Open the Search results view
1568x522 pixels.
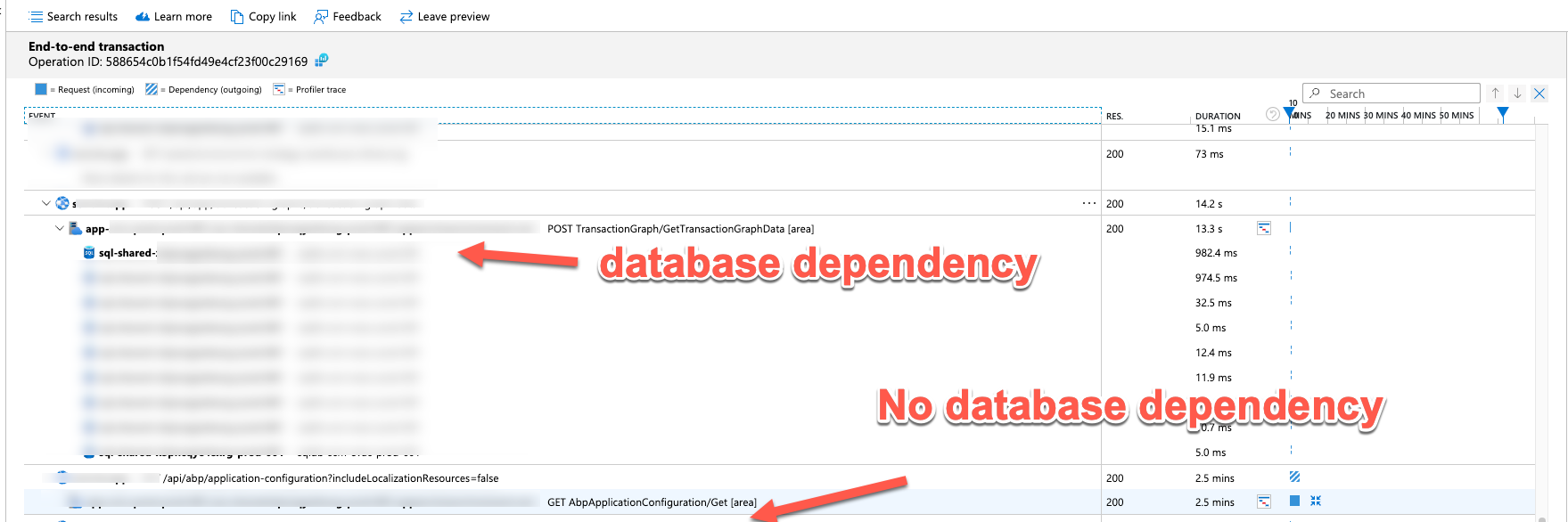pyautogui.click(x=73, y=17)
